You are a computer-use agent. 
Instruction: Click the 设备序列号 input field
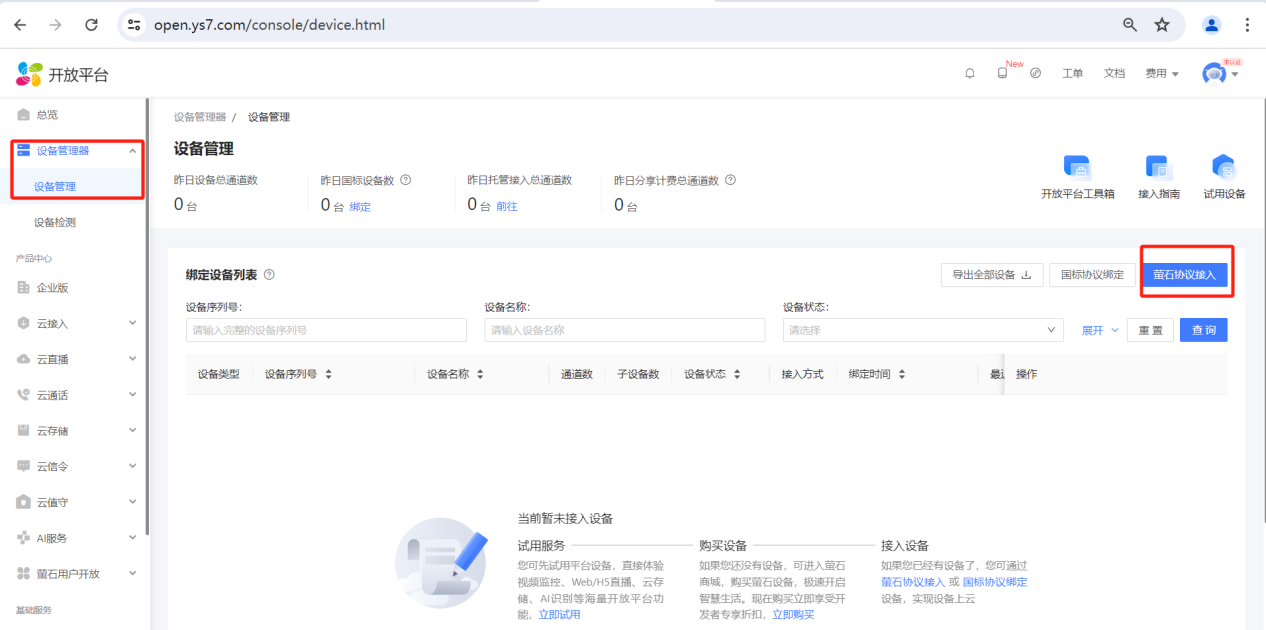point(326,330)
